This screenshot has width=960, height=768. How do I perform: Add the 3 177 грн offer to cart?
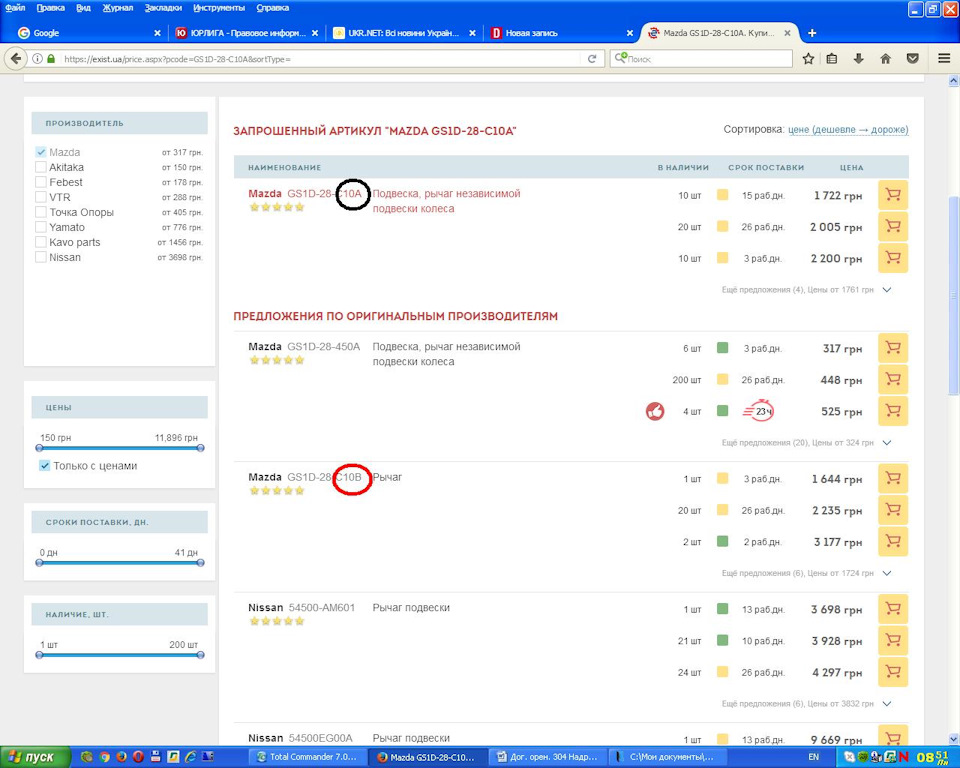pyautogui.click(x=893, y=541)
